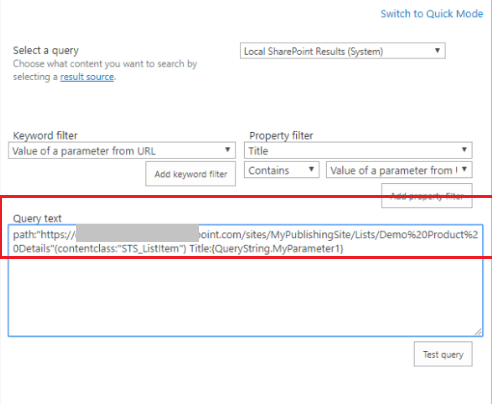Open the Contains operator dropdown
Viewport: 494px width, 406px height.
point(282,170)
